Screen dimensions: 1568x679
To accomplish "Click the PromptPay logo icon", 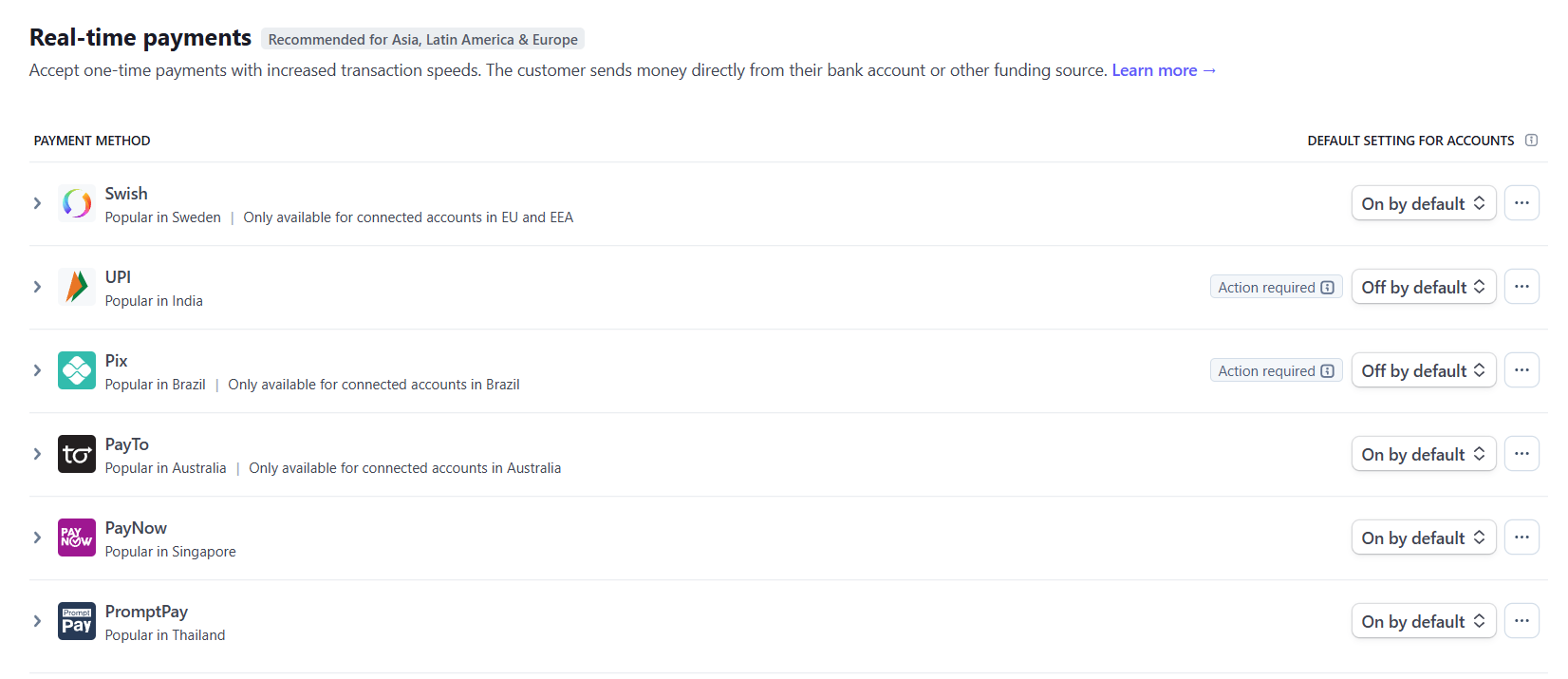I will (77, 621).
